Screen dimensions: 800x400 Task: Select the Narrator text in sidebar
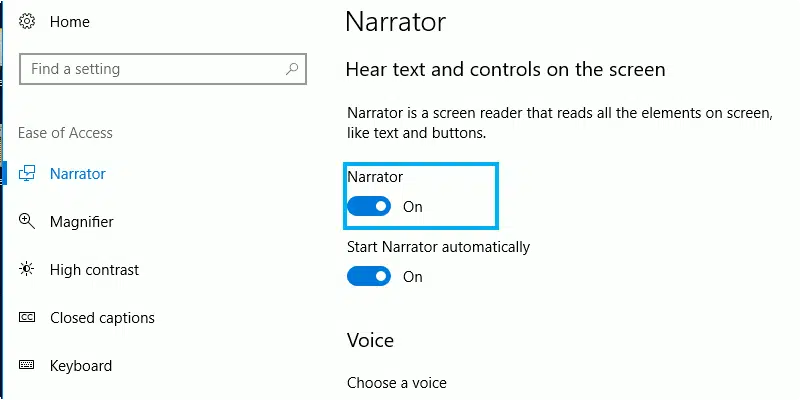point(77,174)
